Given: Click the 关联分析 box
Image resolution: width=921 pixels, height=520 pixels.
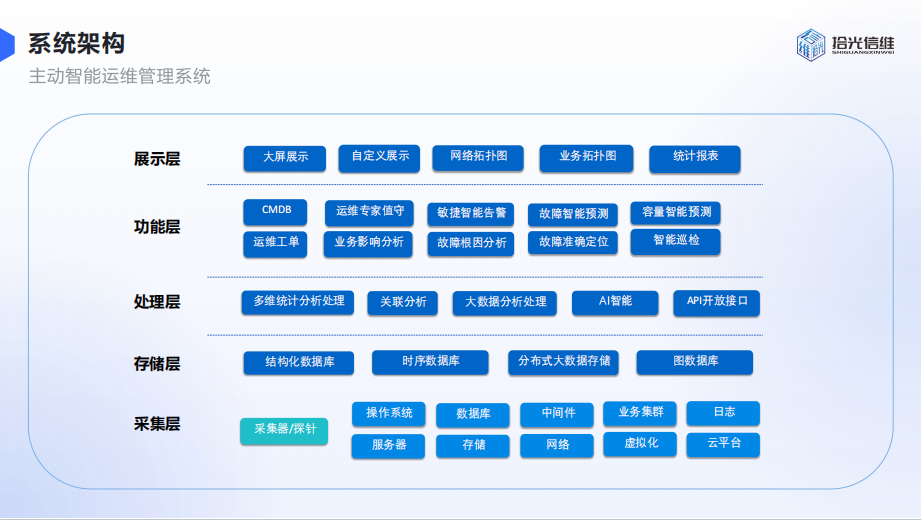Looking at the screenshot, I should pos(403,303).
